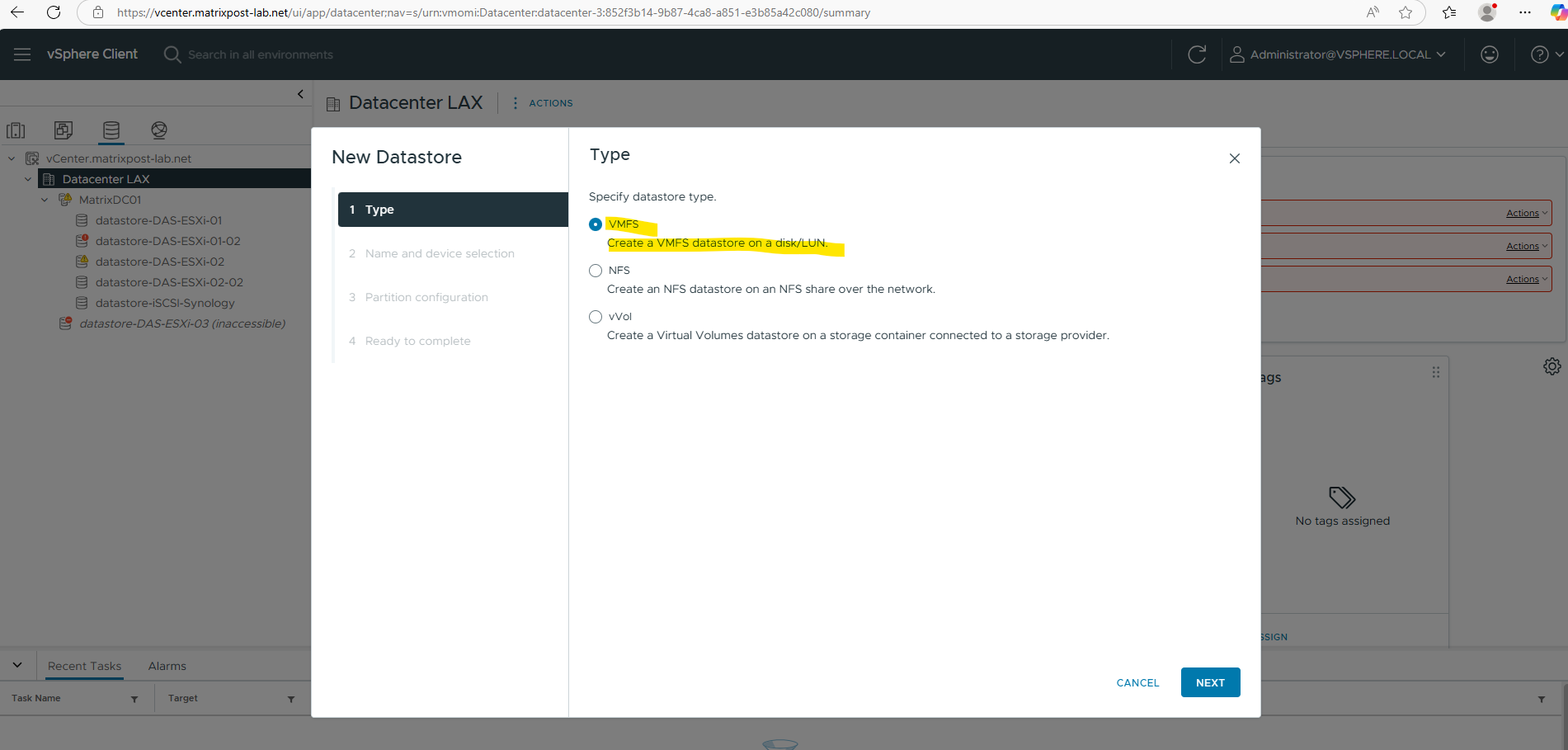Switch to the Alarms tab
Screen dimensions: 1568x750
point(167,665)
